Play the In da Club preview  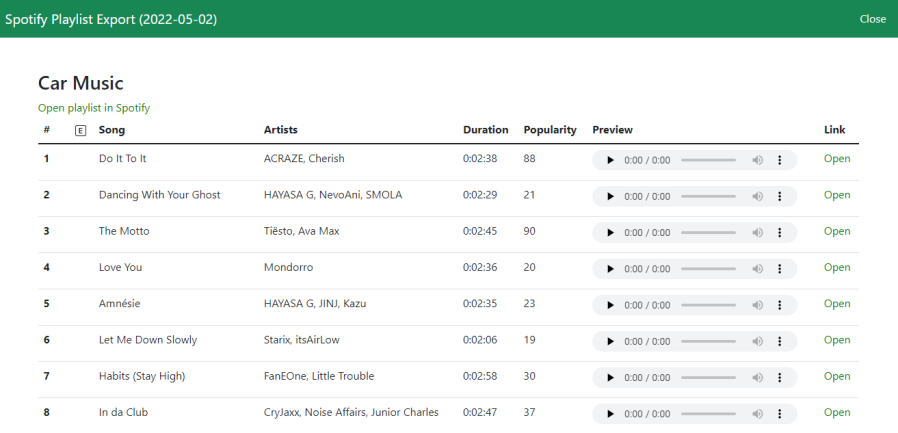[x=610, y=414]
